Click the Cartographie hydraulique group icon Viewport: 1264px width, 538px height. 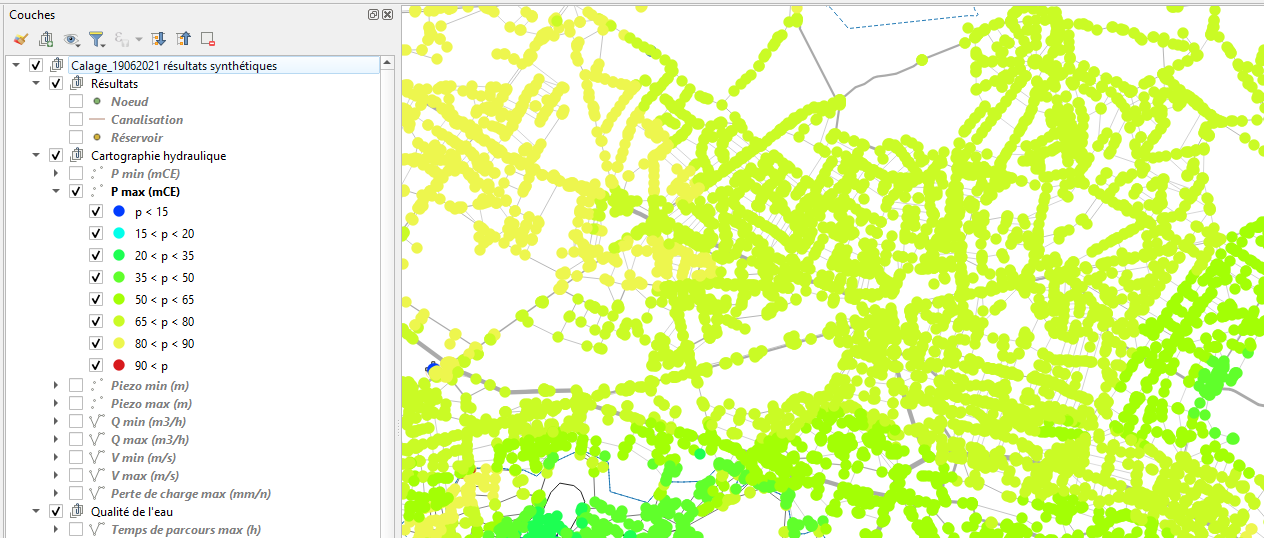pyautogui.click(x=76, y=156)
